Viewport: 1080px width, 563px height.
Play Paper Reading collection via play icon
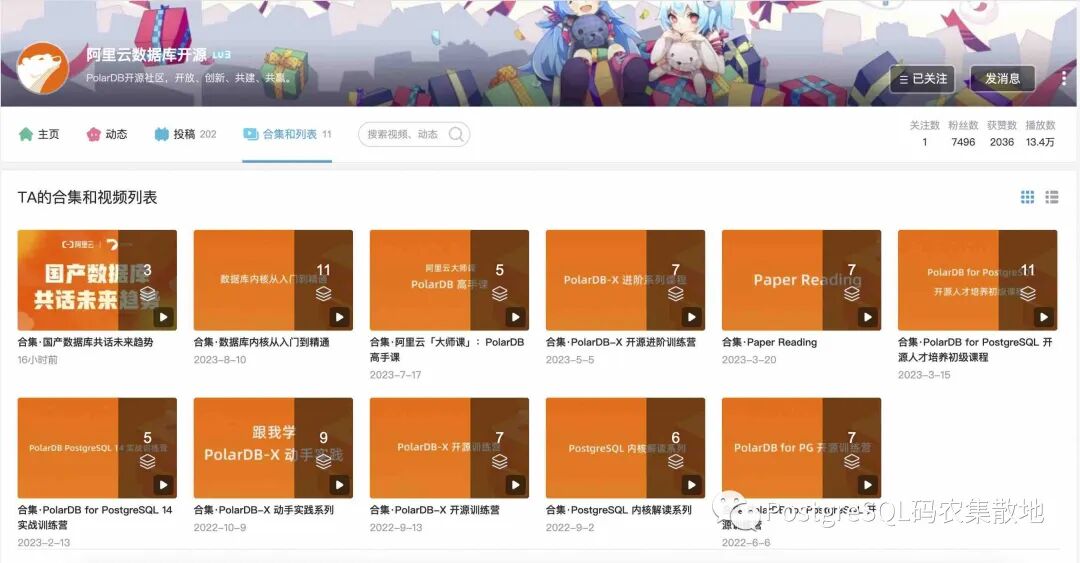[868, 317]
